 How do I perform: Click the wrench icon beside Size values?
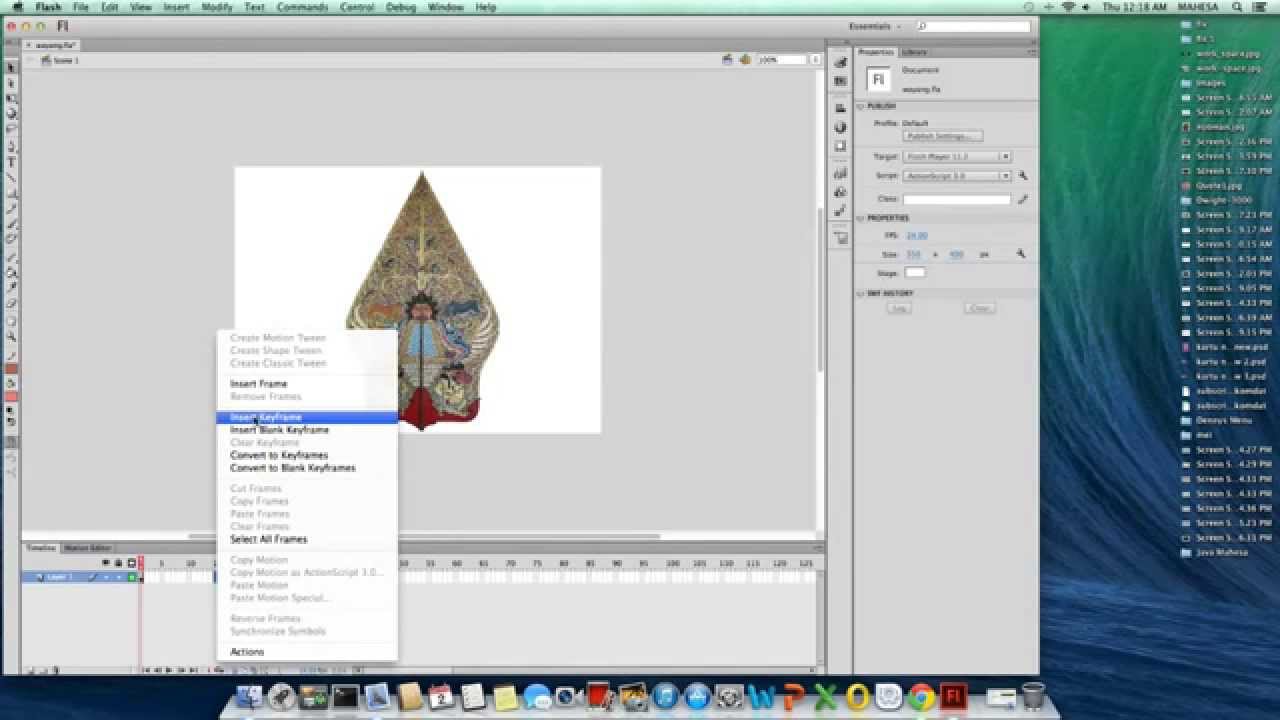click(1021, 254)
